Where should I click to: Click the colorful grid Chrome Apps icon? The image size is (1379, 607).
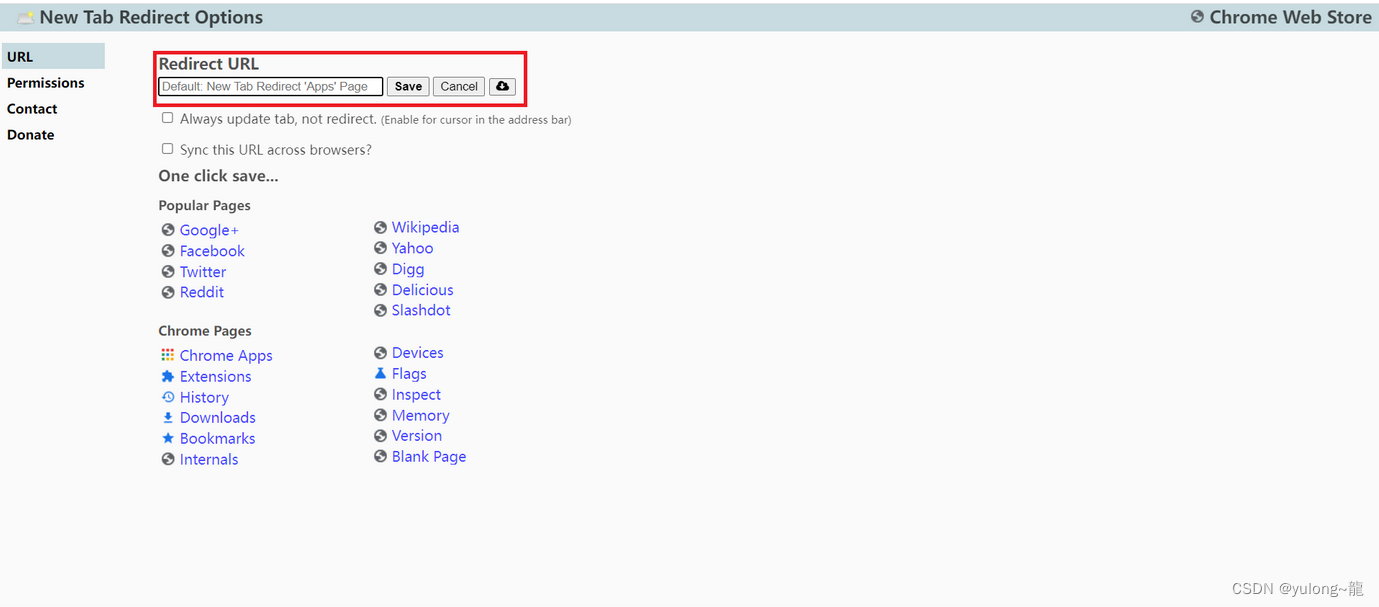[x=168, y=355]
